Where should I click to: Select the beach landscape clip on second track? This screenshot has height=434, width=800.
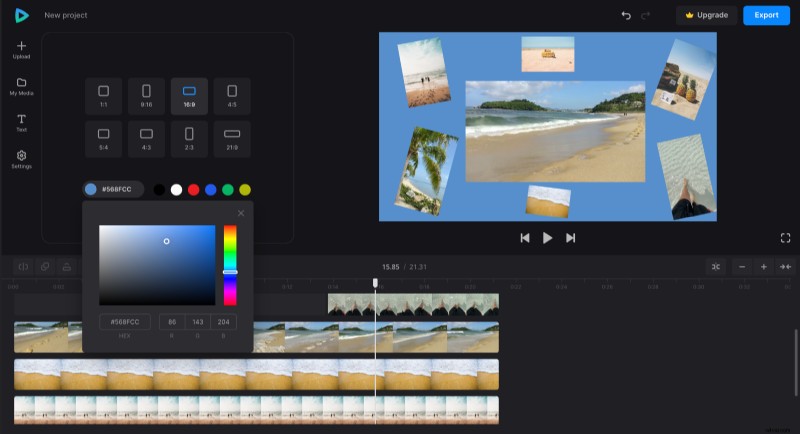pos(376,337)
